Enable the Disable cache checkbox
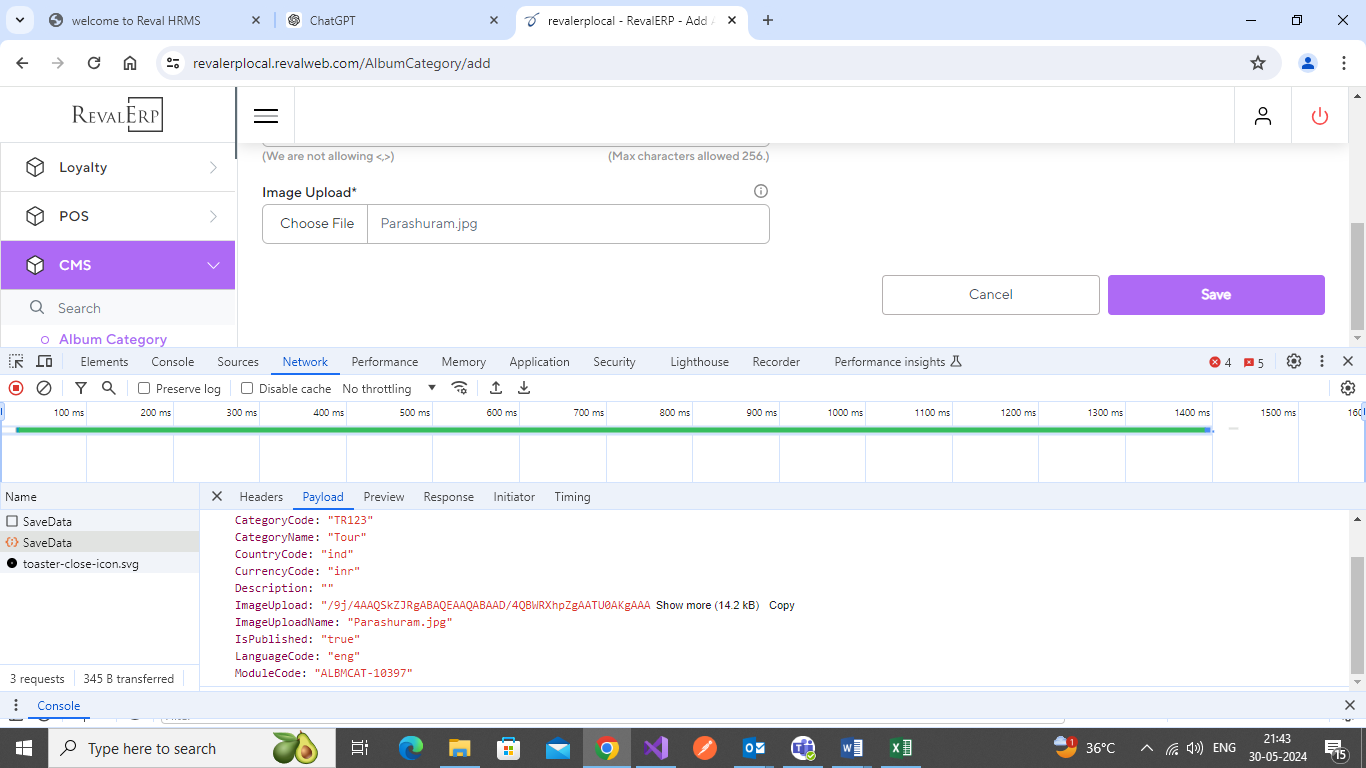 pos(247,388)
